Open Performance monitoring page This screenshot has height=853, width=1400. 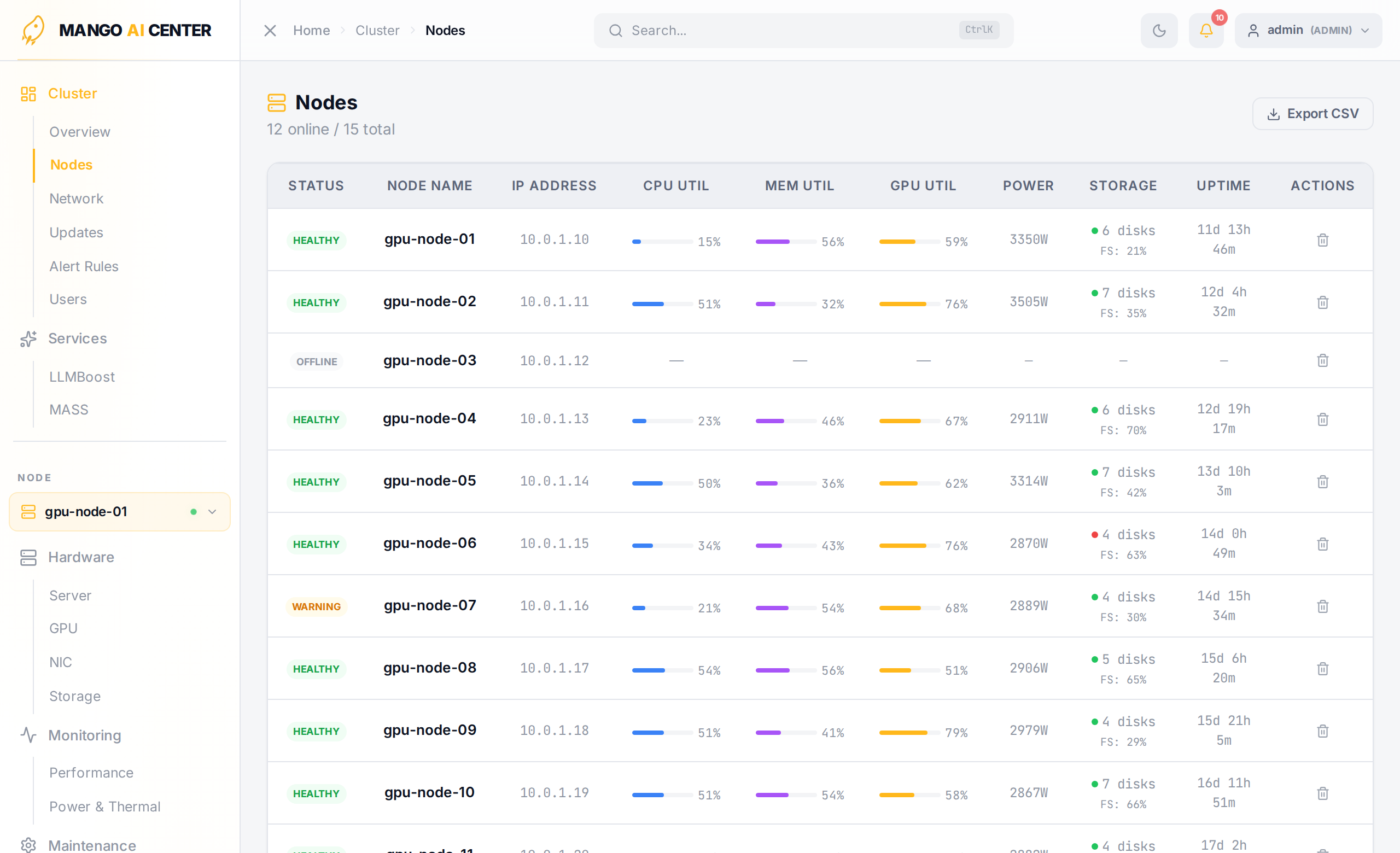tap(91, 773)
